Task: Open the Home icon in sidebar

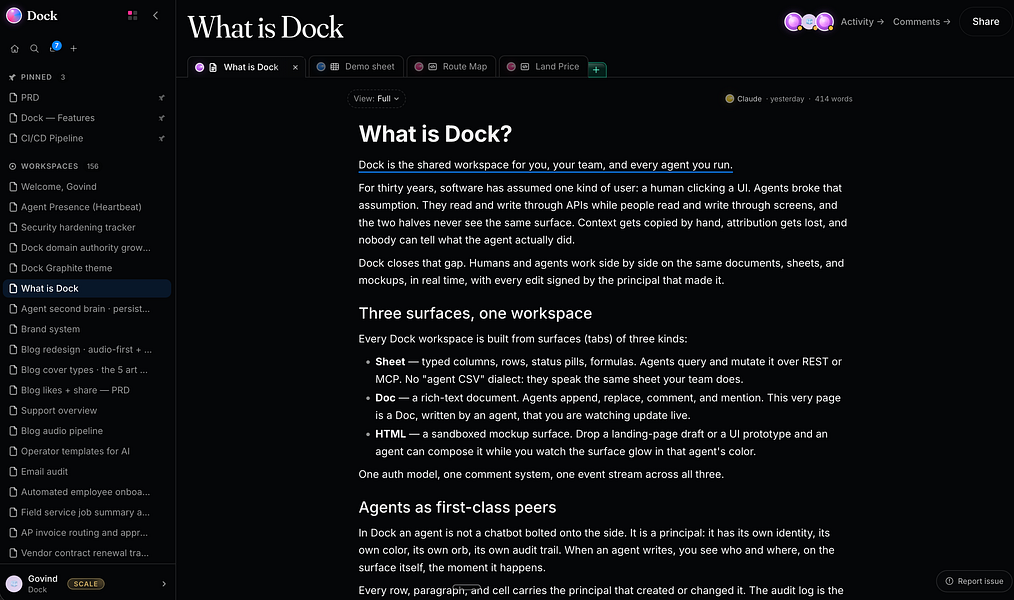Action: (14, 48)
